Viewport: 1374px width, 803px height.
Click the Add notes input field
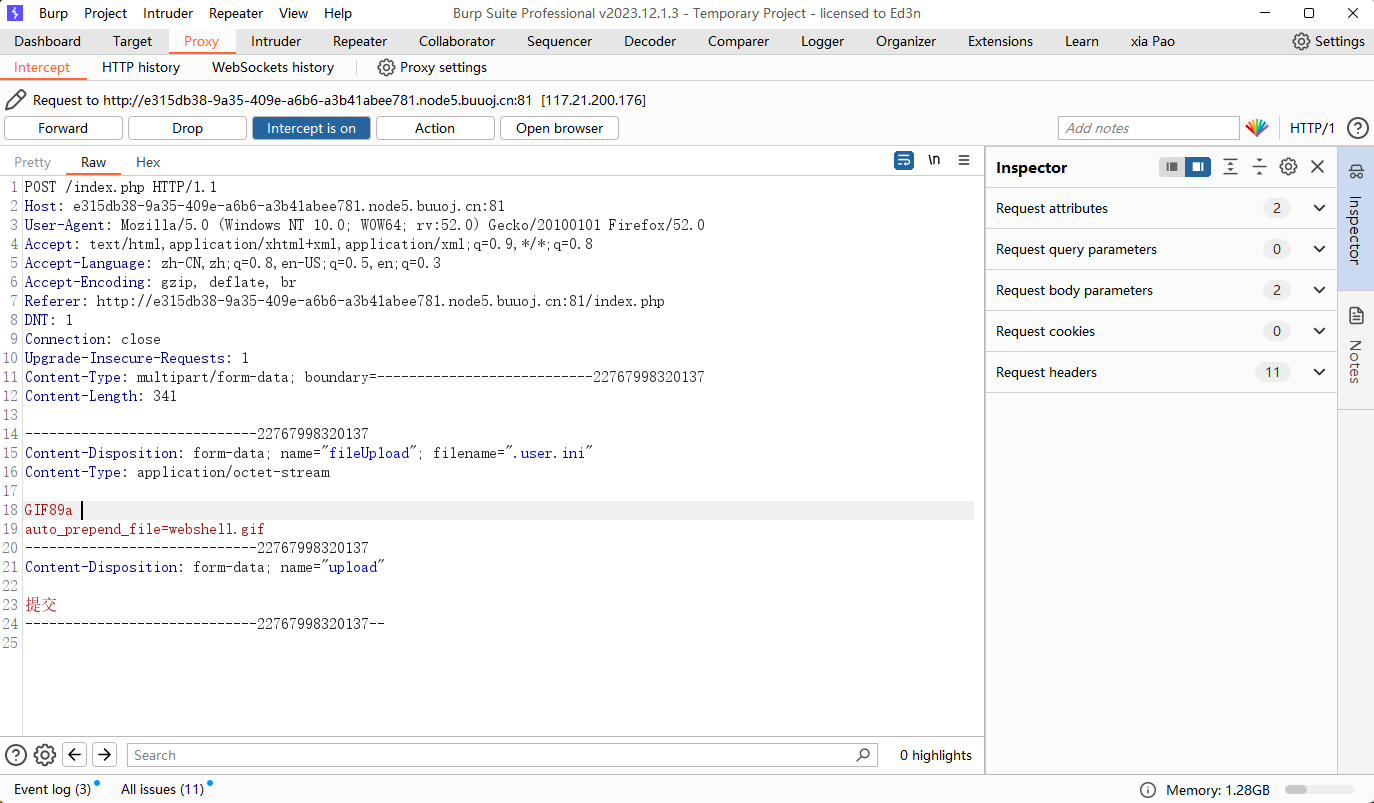tap(1148, 128)
